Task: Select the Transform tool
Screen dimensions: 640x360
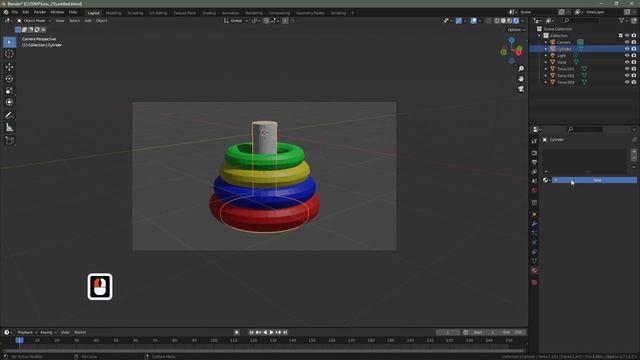Action: 9,102
